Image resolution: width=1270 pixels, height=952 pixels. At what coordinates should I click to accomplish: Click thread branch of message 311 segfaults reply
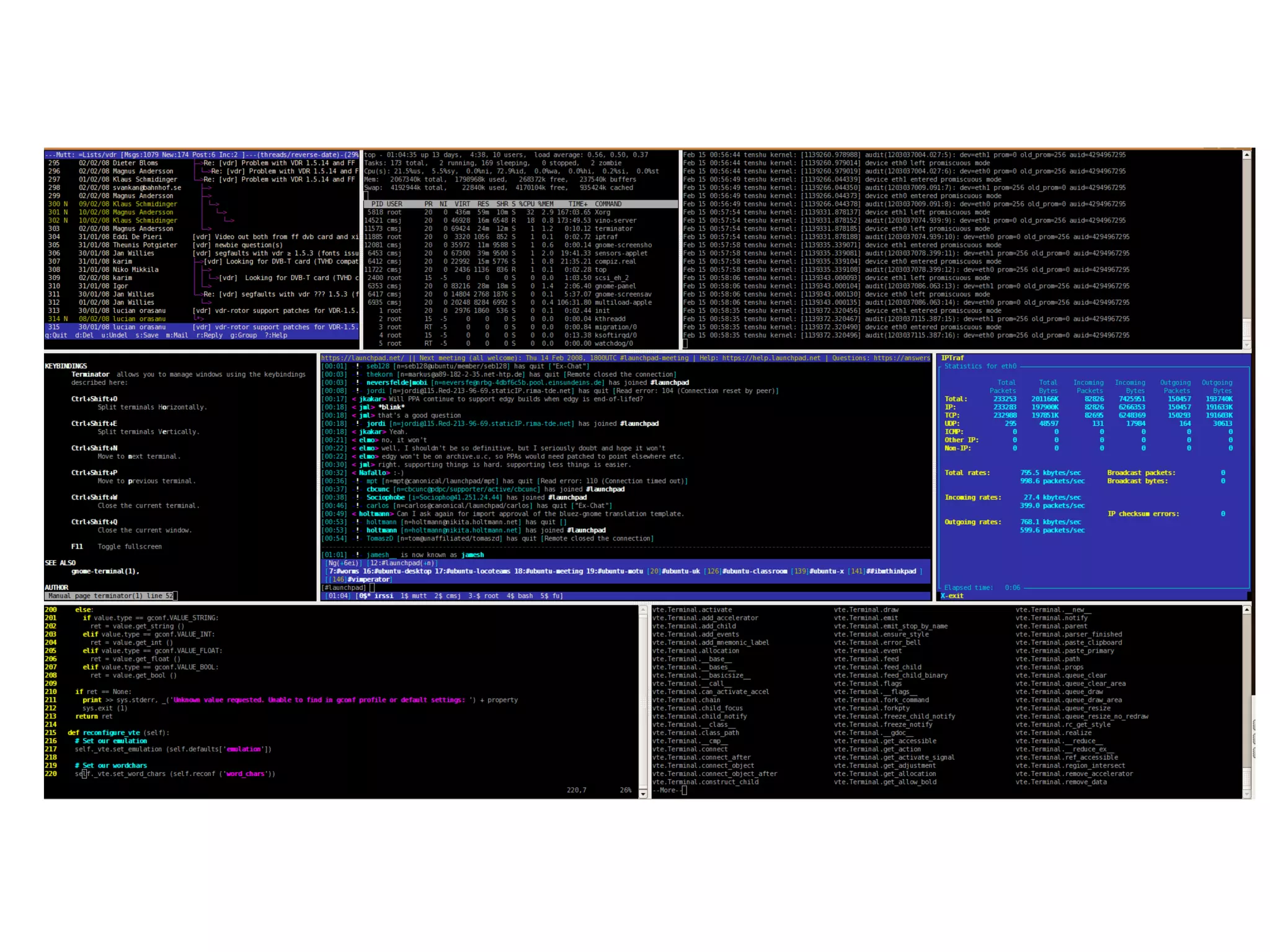(198, 294)
